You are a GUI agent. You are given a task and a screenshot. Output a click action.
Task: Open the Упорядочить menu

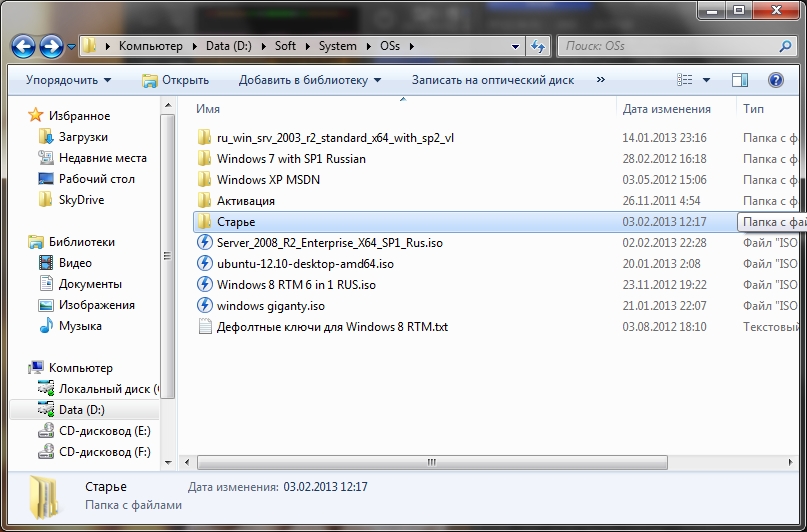(68, 80)
